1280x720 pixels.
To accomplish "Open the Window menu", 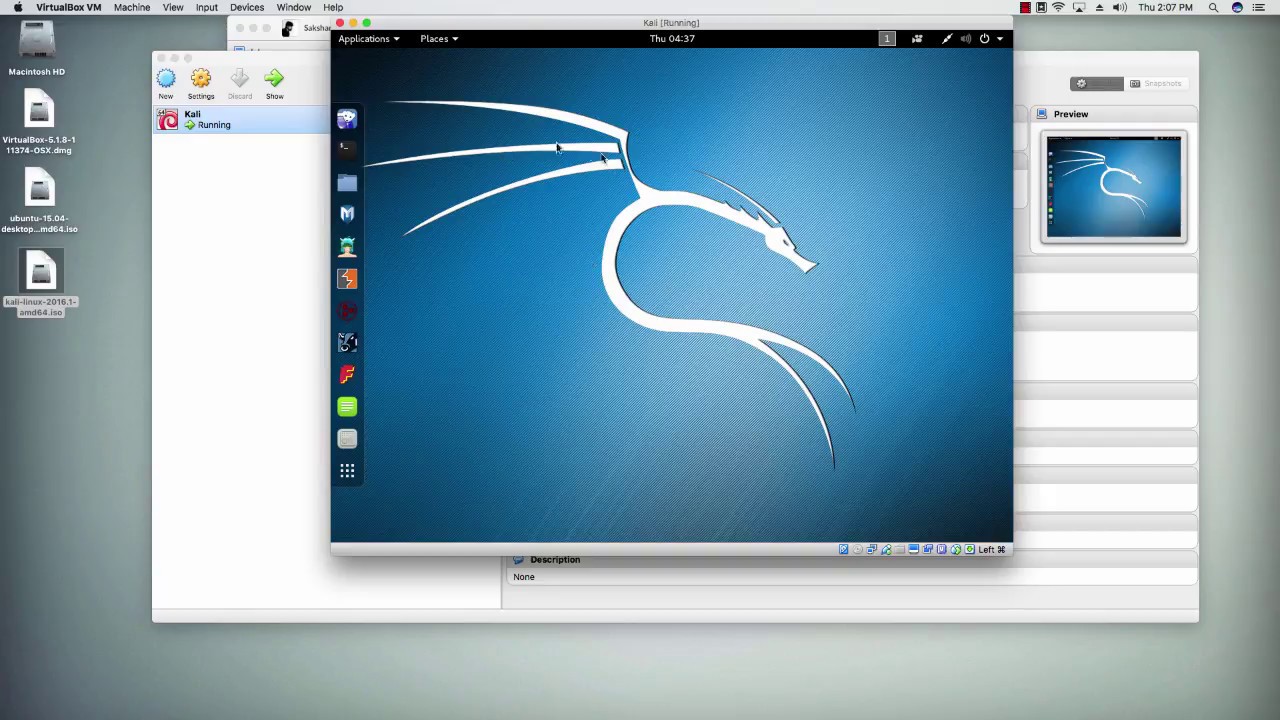I will tap(294, 7).
